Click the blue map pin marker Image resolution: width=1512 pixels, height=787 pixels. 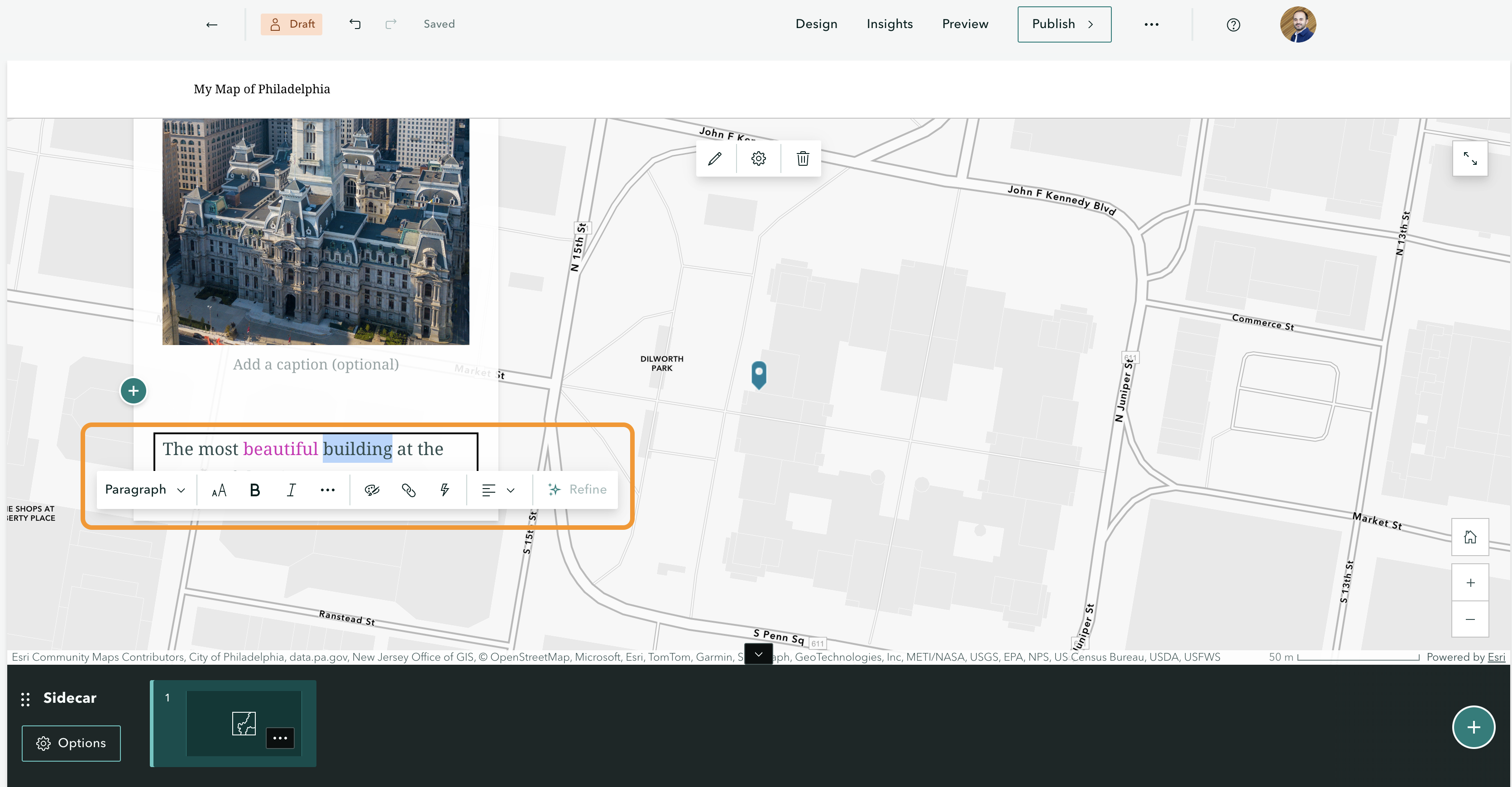[x=759, y=374]
